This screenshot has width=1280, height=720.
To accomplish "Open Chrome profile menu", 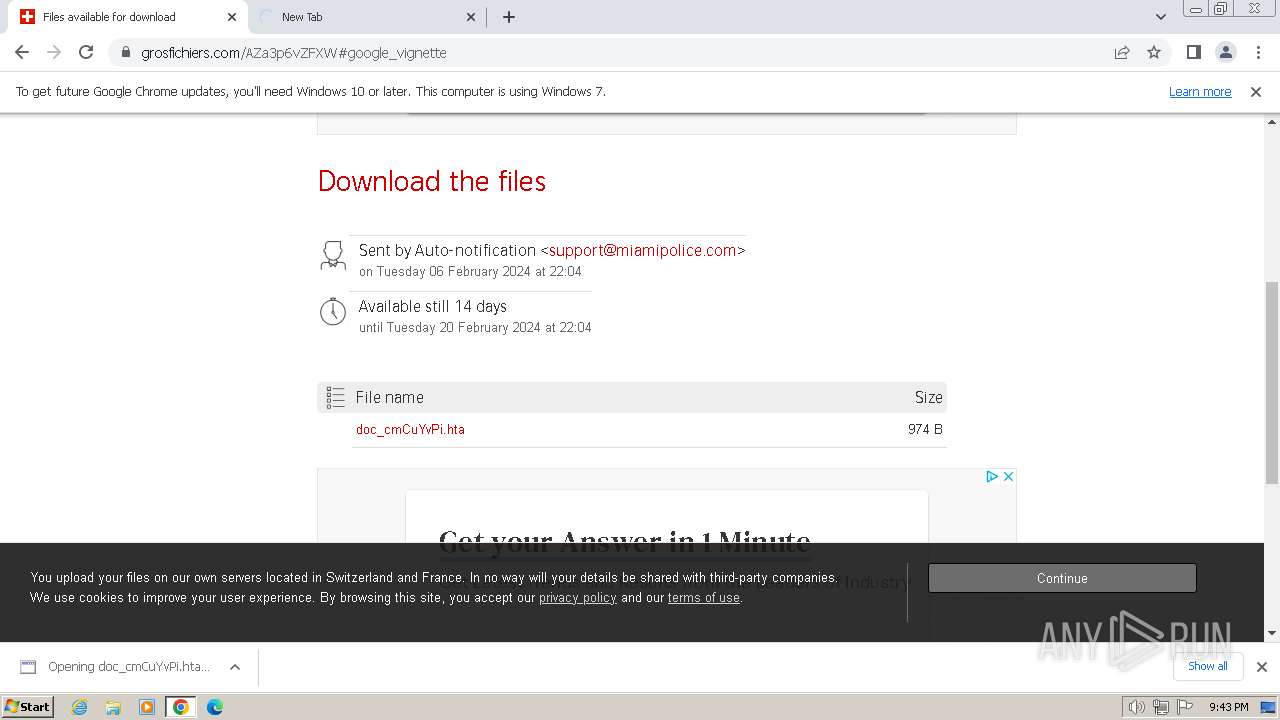I will [x=1225, y=52].
